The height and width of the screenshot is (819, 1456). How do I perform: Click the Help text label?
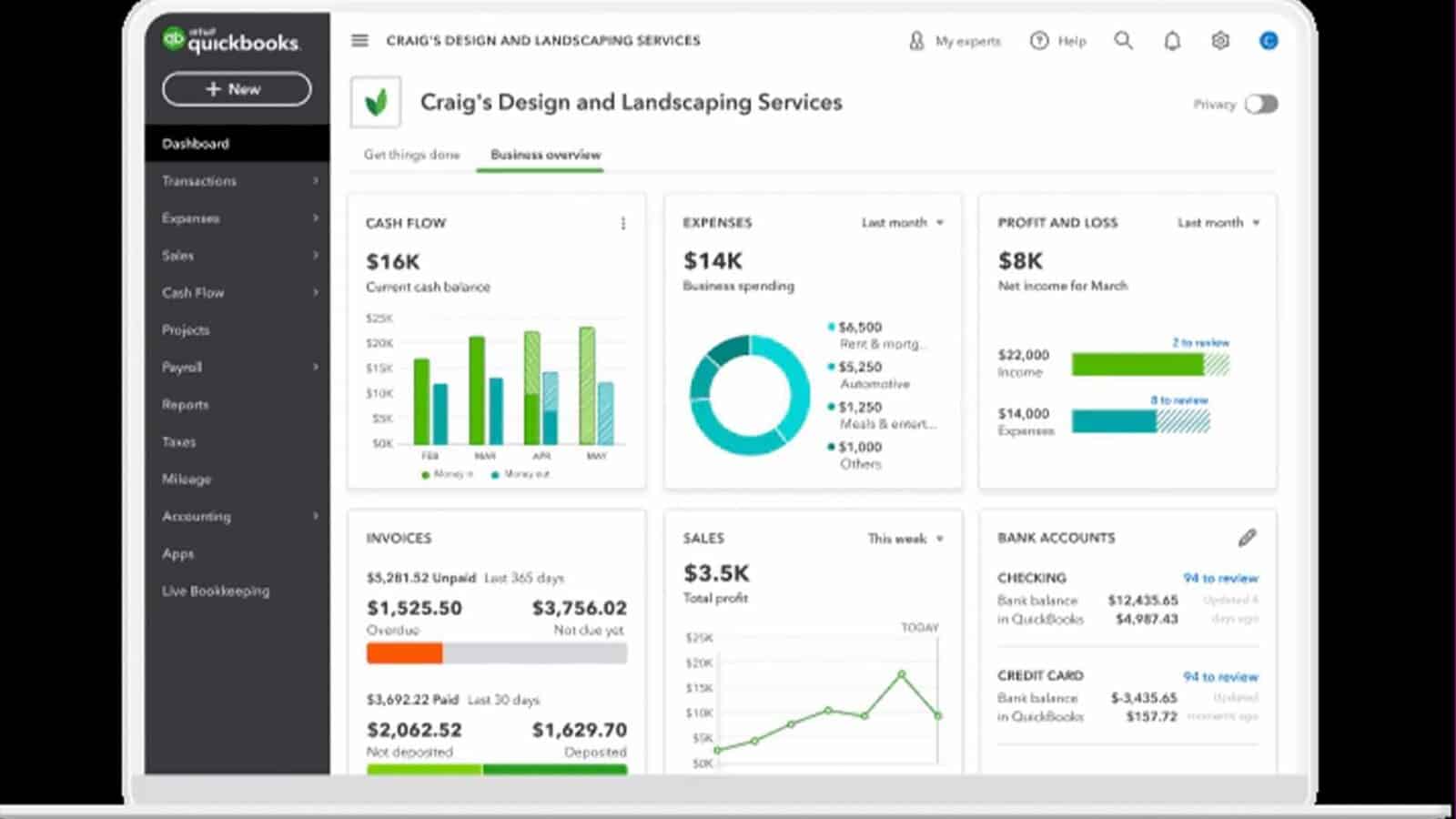1071,41
